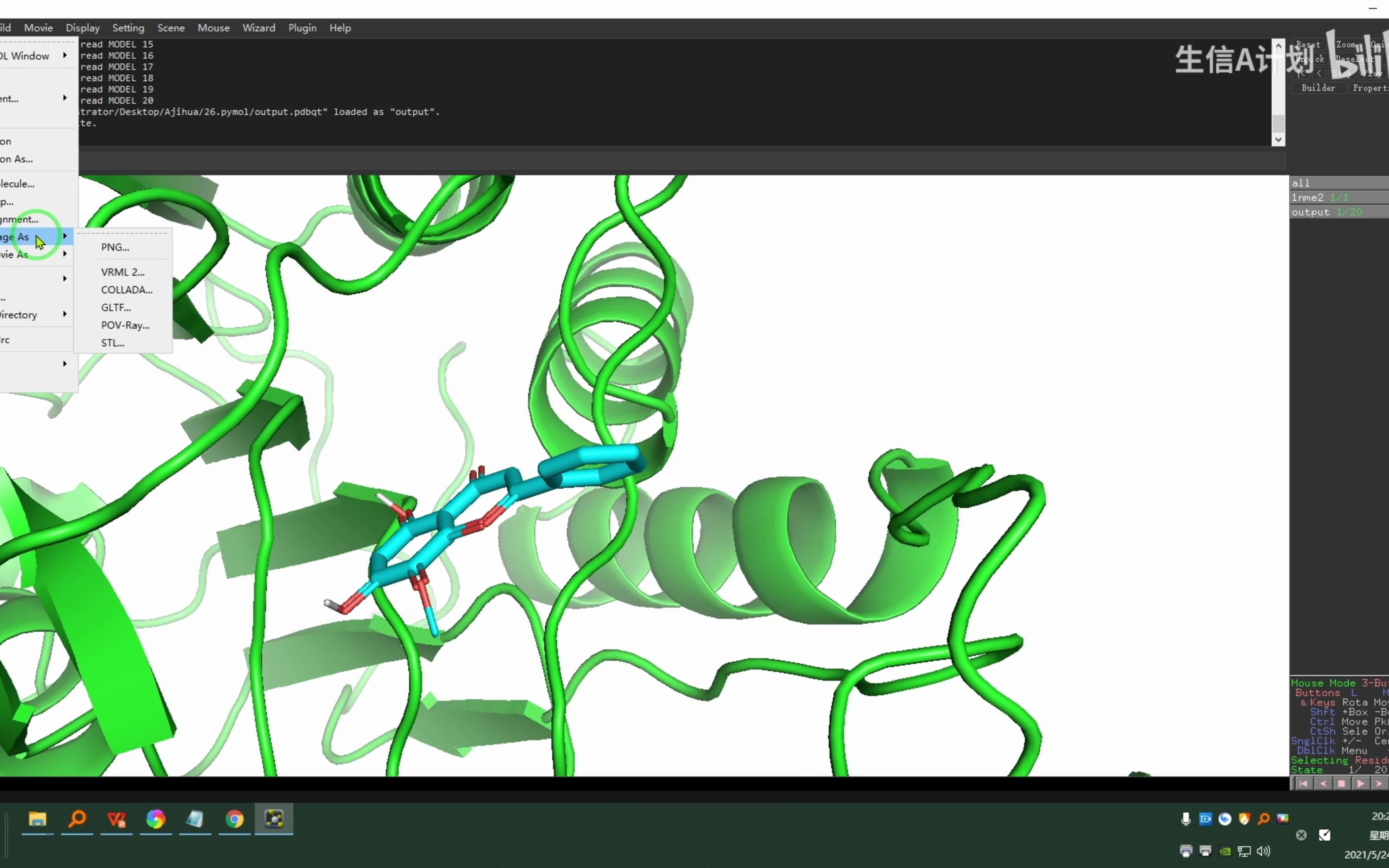Open the notepad-style taskbar icon
The image size is (1389, 868).
tap(195, 819)
